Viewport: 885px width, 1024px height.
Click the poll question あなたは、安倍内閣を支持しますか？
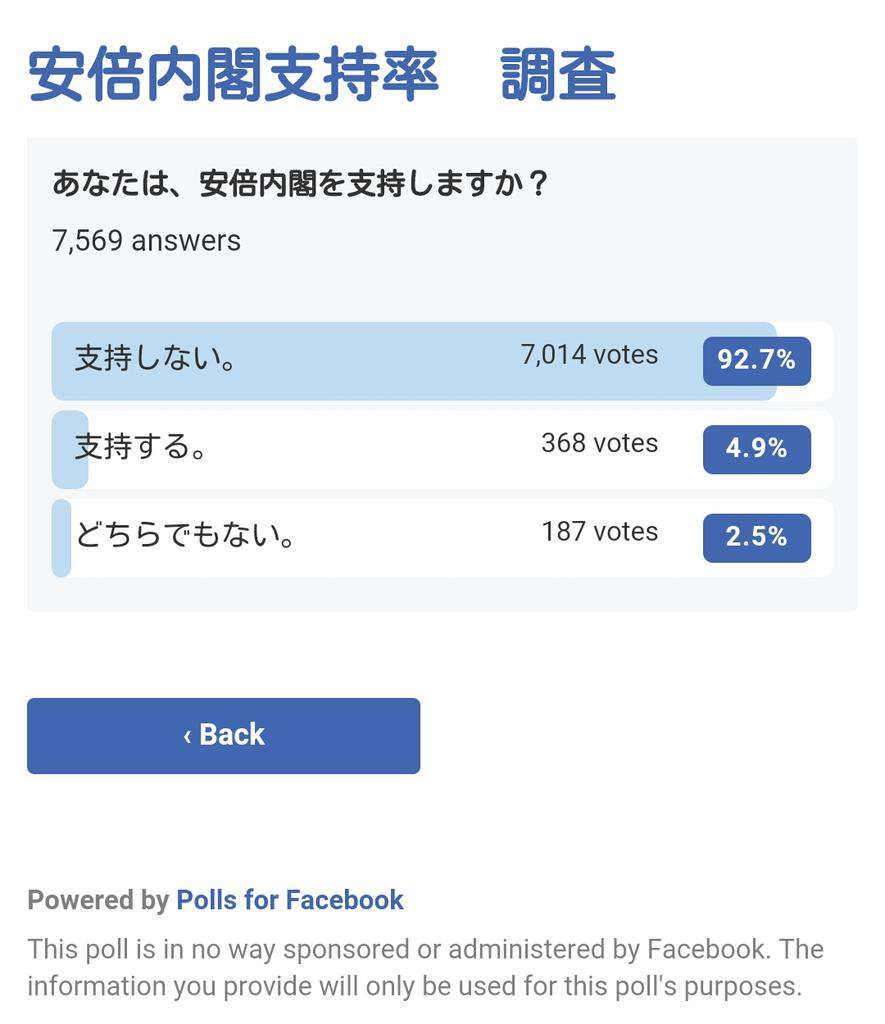coord(300,183)
